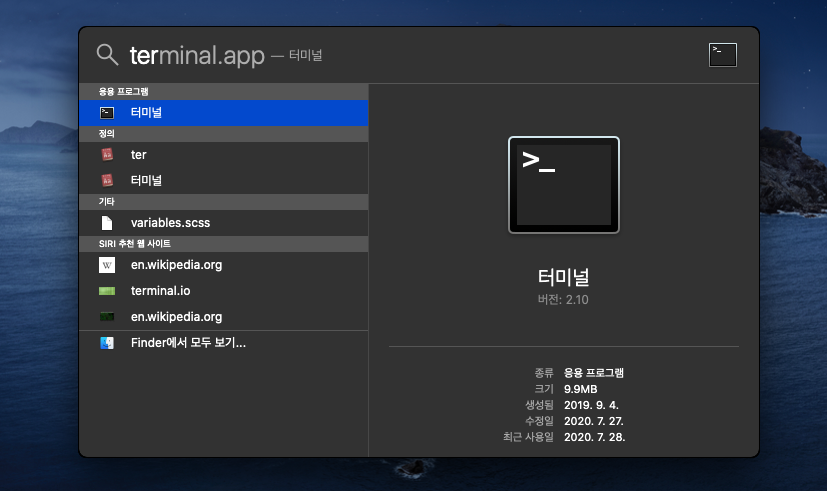Select the 'ter' dictionary definition result
This screenshot has width=827, height=491.
[x=224, y=155]
